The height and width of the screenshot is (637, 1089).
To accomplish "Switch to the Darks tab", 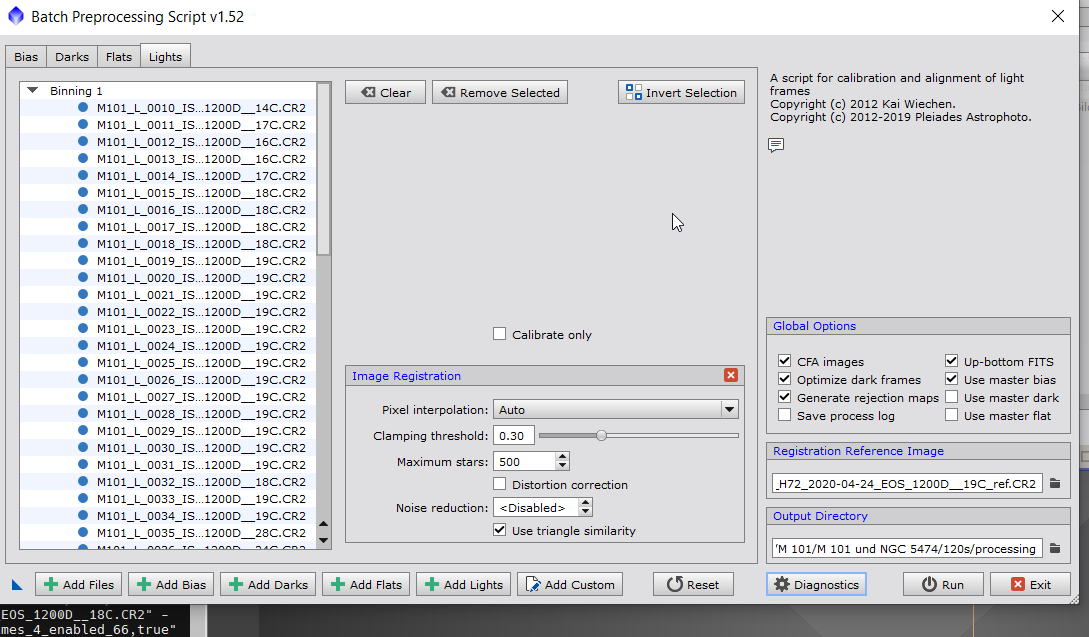I will pyautogui.click(x=72, y=57).
